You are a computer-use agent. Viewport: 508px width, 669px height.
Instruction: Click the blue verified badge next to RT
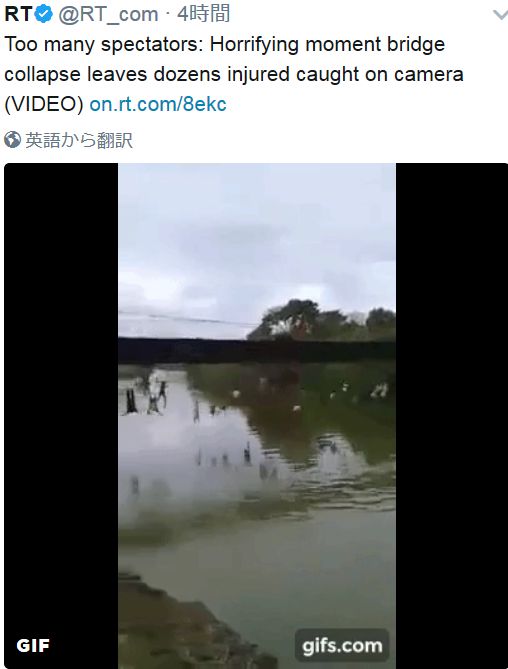(x=43, y=15)
